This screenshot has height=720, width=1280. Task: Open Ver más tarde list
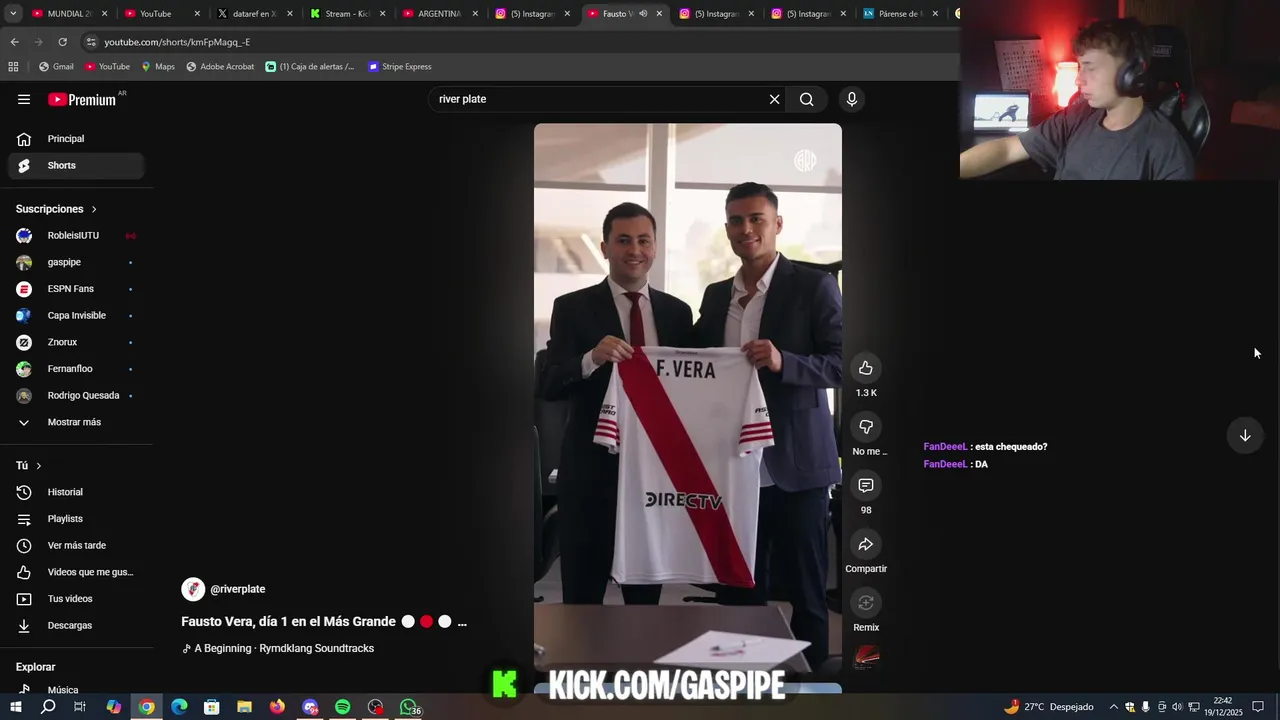click(x=76, y=546)
